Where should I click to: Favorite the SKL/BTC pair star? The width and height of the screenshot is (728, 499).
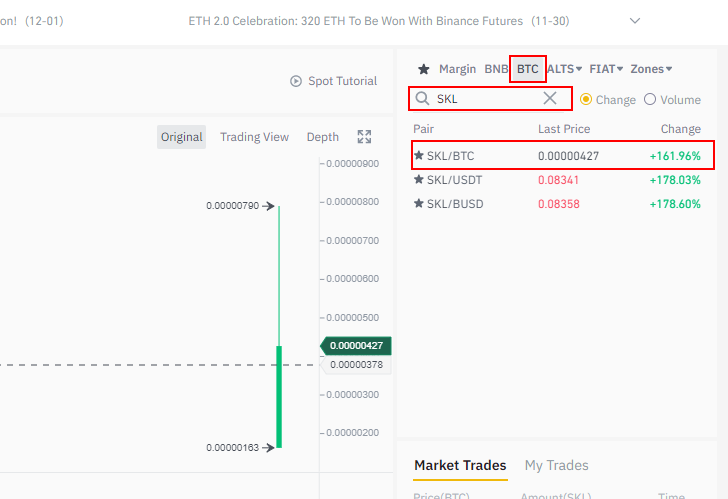coord(419,155)
